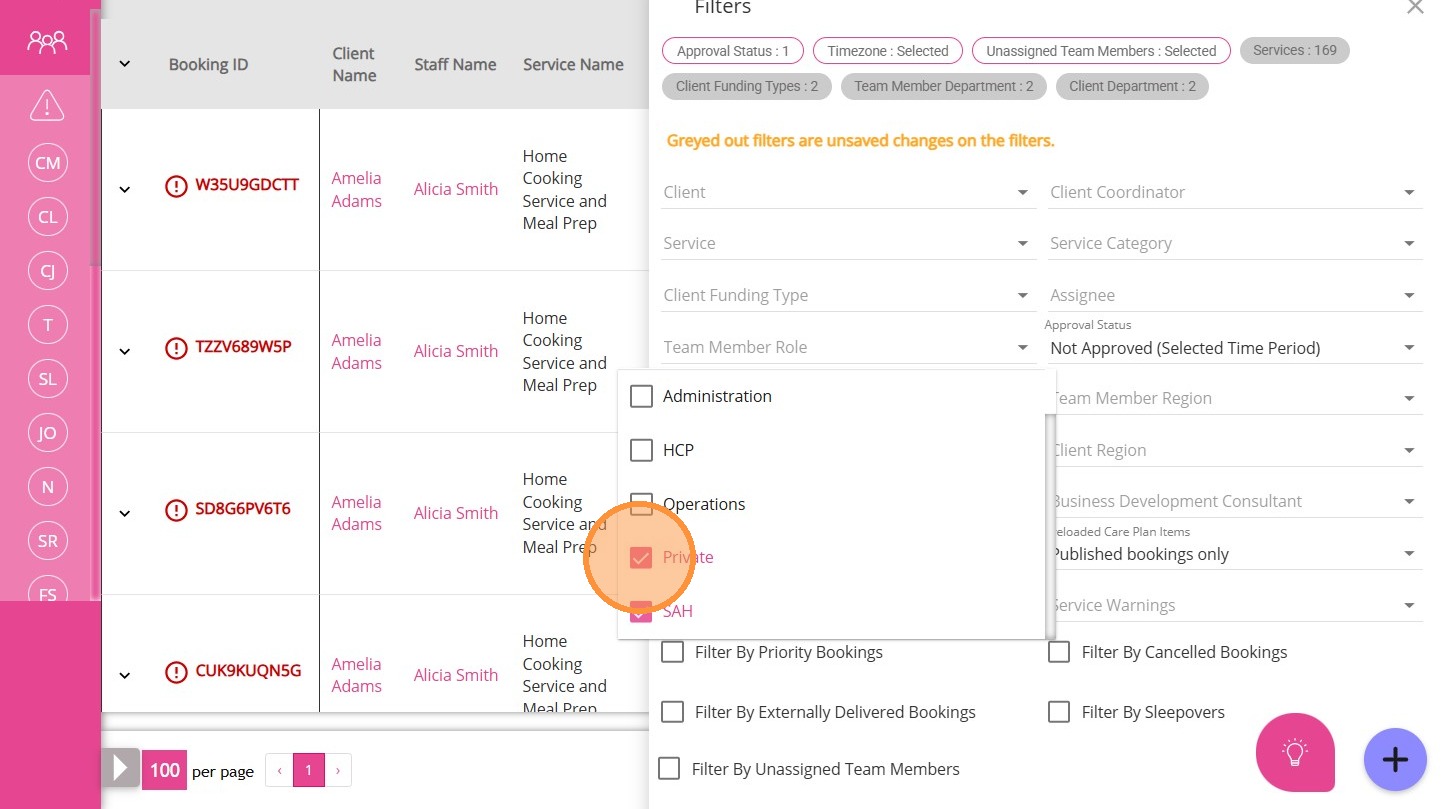Open Alicia Smith staff link in first row

(456, 189)
